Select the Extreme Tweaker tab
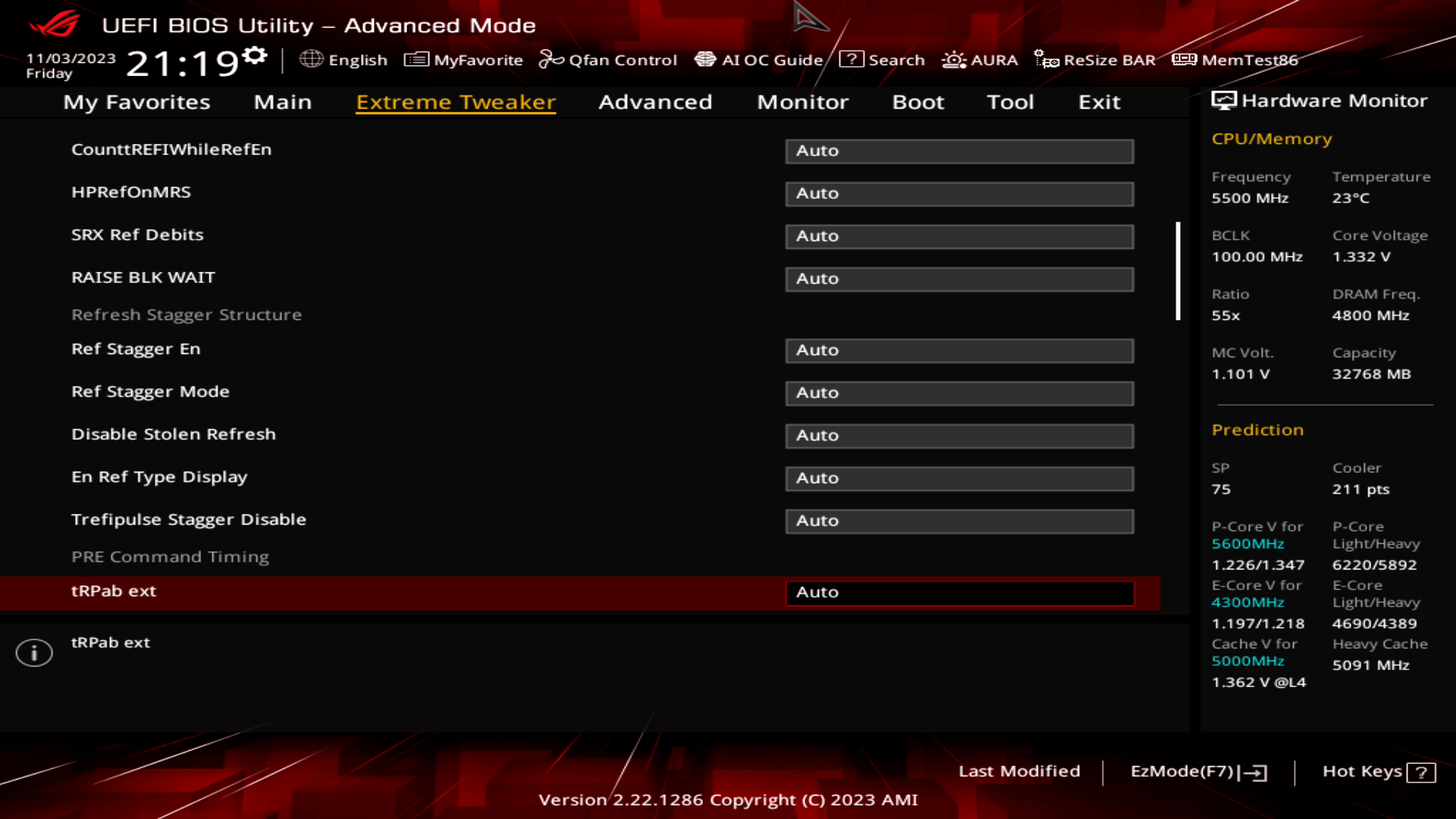This screenshot has height=819, width=1456. pos(457,101)
